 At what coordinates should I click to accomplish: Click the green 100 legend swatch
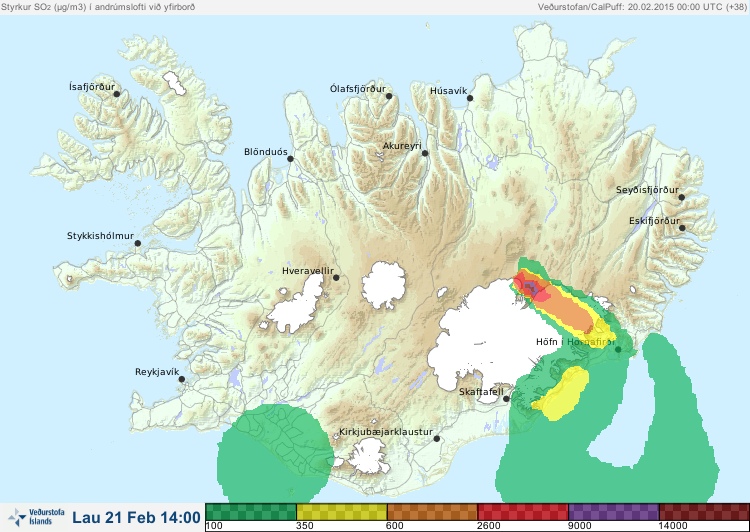click(x=251, y=512)
